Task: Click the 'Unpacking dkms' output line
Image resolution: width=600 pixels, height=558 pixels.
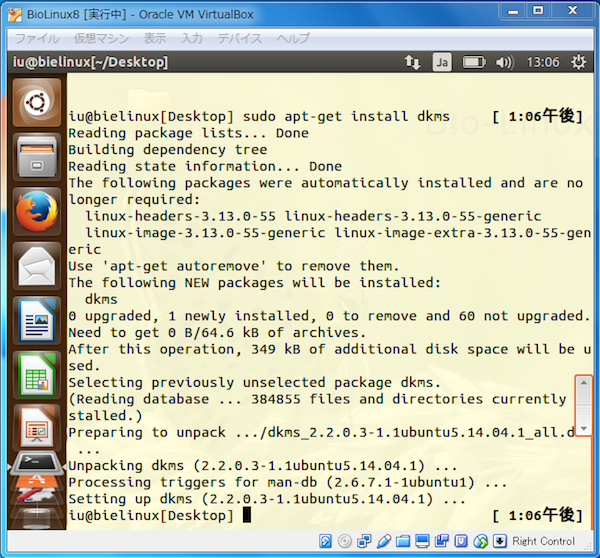Action: pos(262,466)
